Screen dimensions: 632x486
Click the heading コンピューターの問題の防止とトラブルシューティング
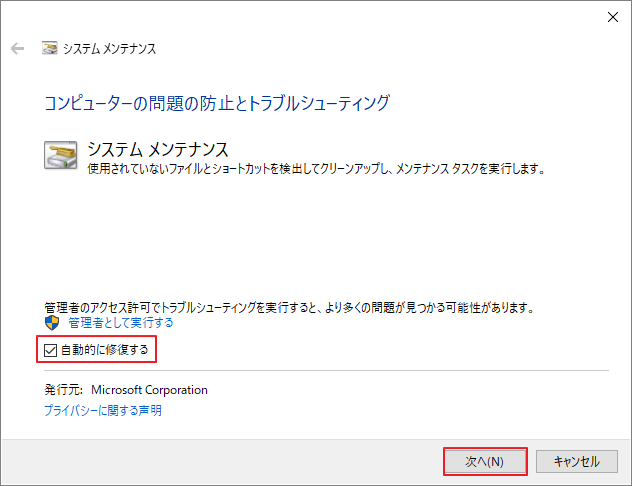(x=217, y=103)
